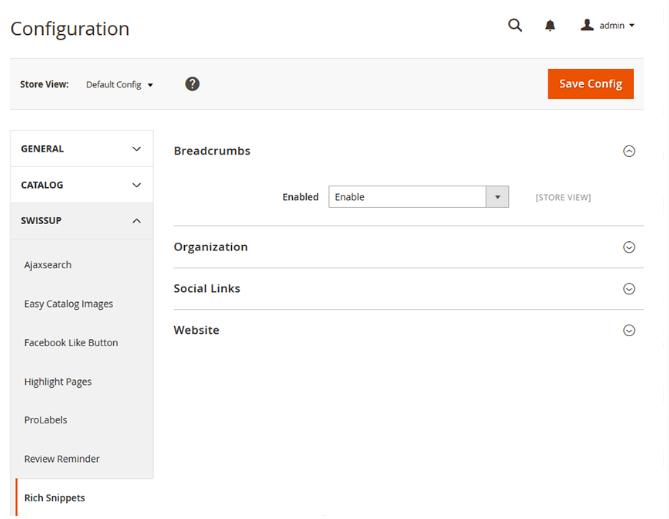This screenshot has width=669, height=519.
Task: Open admin account dropdown menu
Action: tap(608, 26)
